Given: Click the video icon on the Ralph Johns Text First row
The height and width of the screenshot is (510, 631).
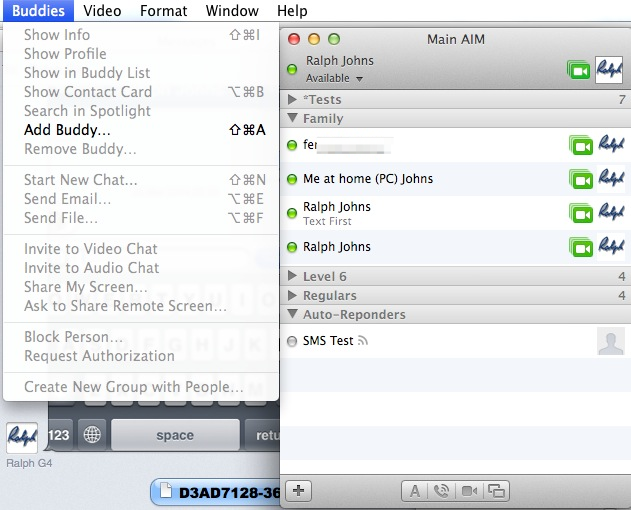Looking at the screenshot, I should [581, 213].
